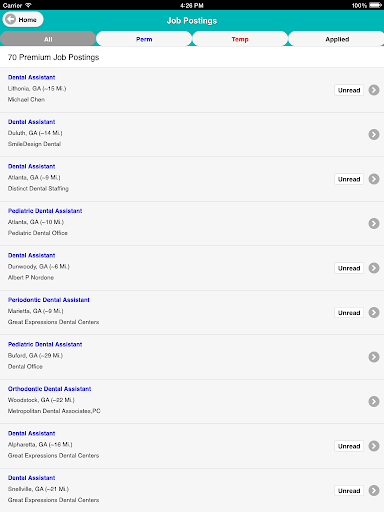Click Unread badge on Dunwoody posting
Viewport: 384px width, 512px height.
pos(349,268)
